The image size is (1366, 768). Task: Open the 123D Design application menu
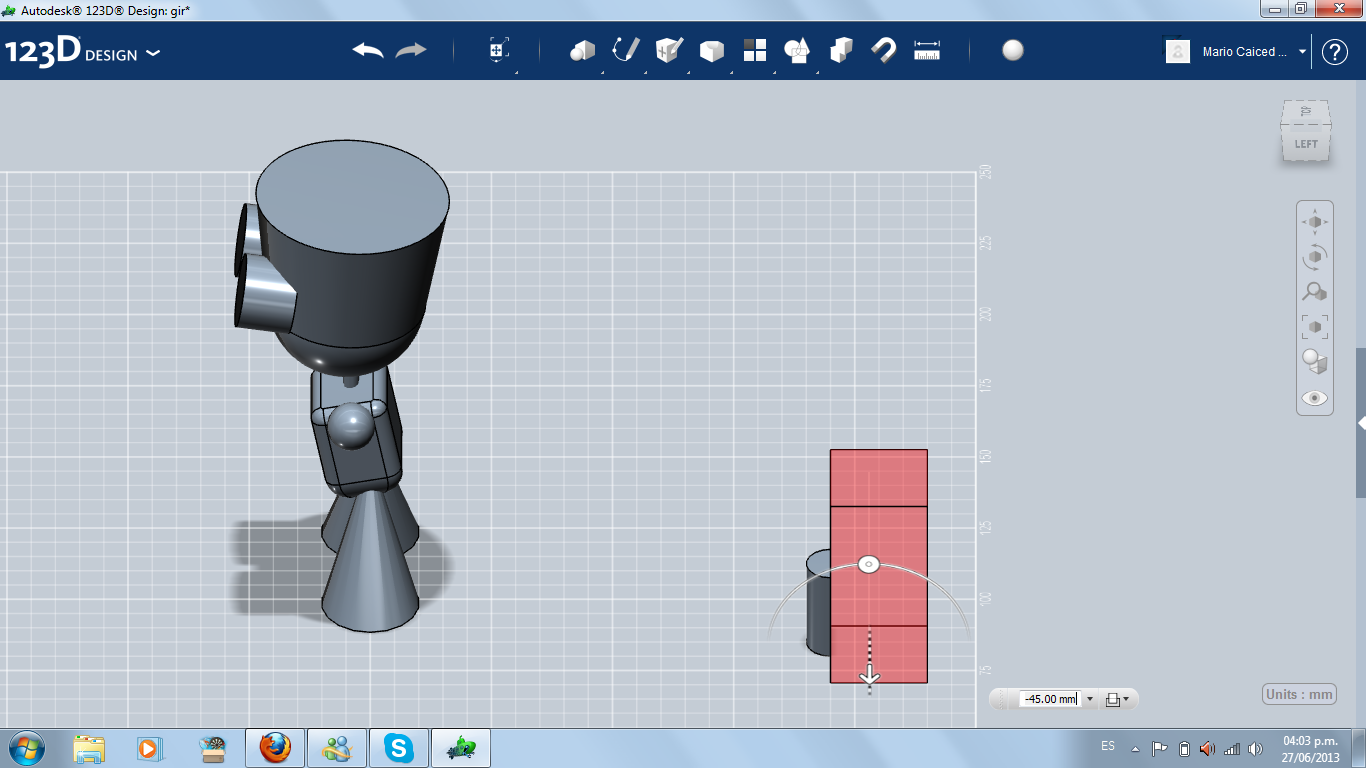click(x=82, y=52)
